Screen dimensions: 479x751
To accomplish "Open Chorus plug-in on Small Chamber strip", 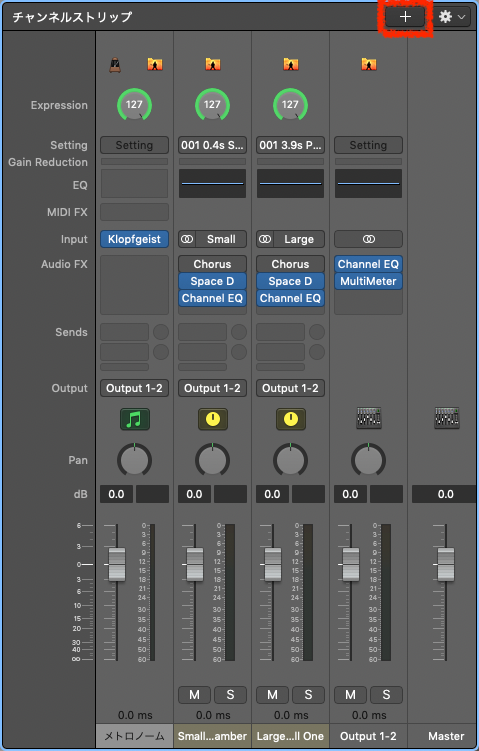I will [x=213, y=264].
